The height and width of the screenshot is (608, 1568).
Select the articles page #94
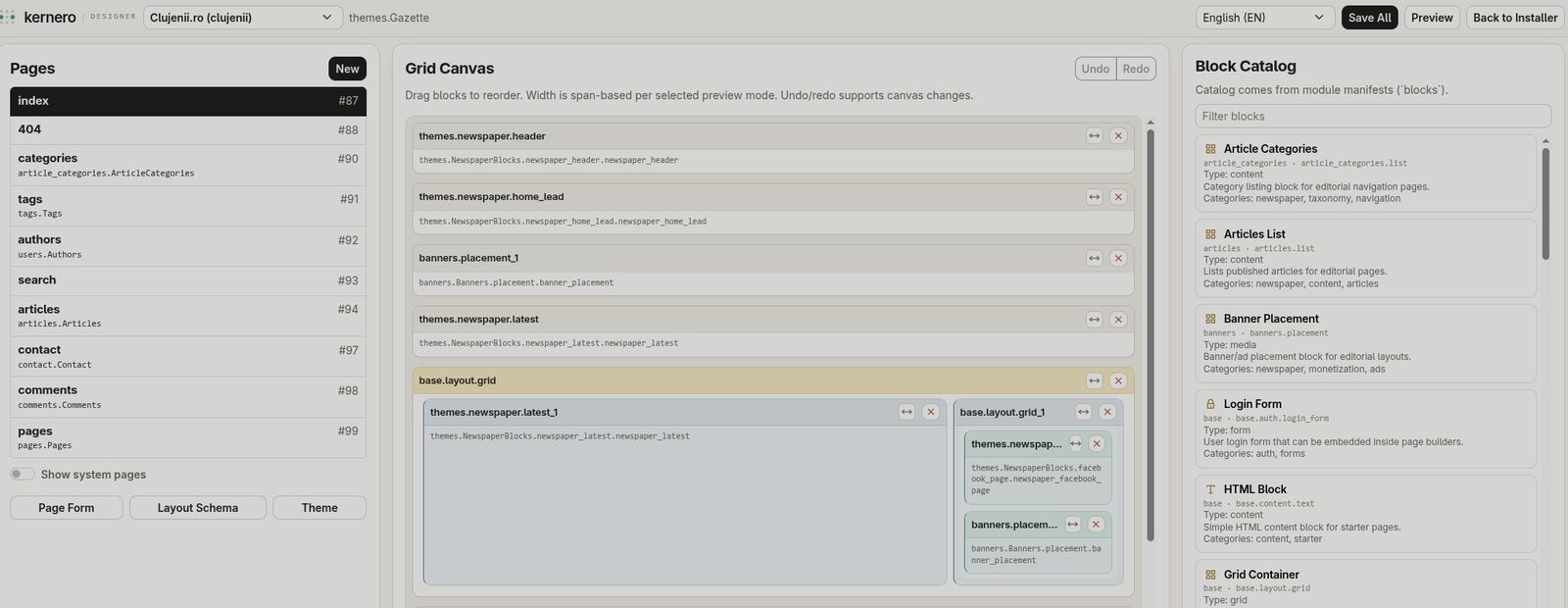188,316
